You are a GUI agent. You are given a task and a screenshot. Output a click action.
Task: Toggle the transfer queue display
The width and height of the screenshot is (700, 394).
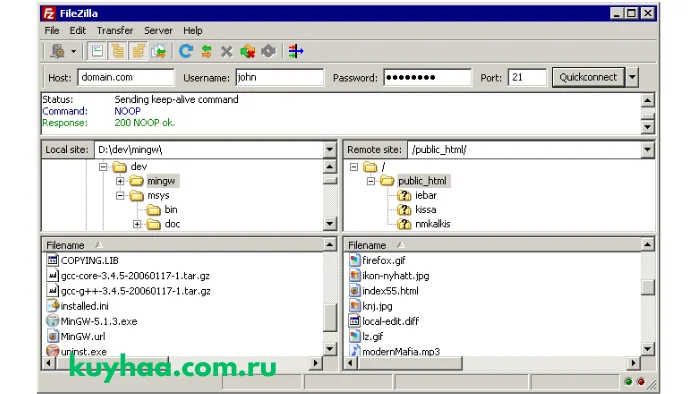(158, 51)
